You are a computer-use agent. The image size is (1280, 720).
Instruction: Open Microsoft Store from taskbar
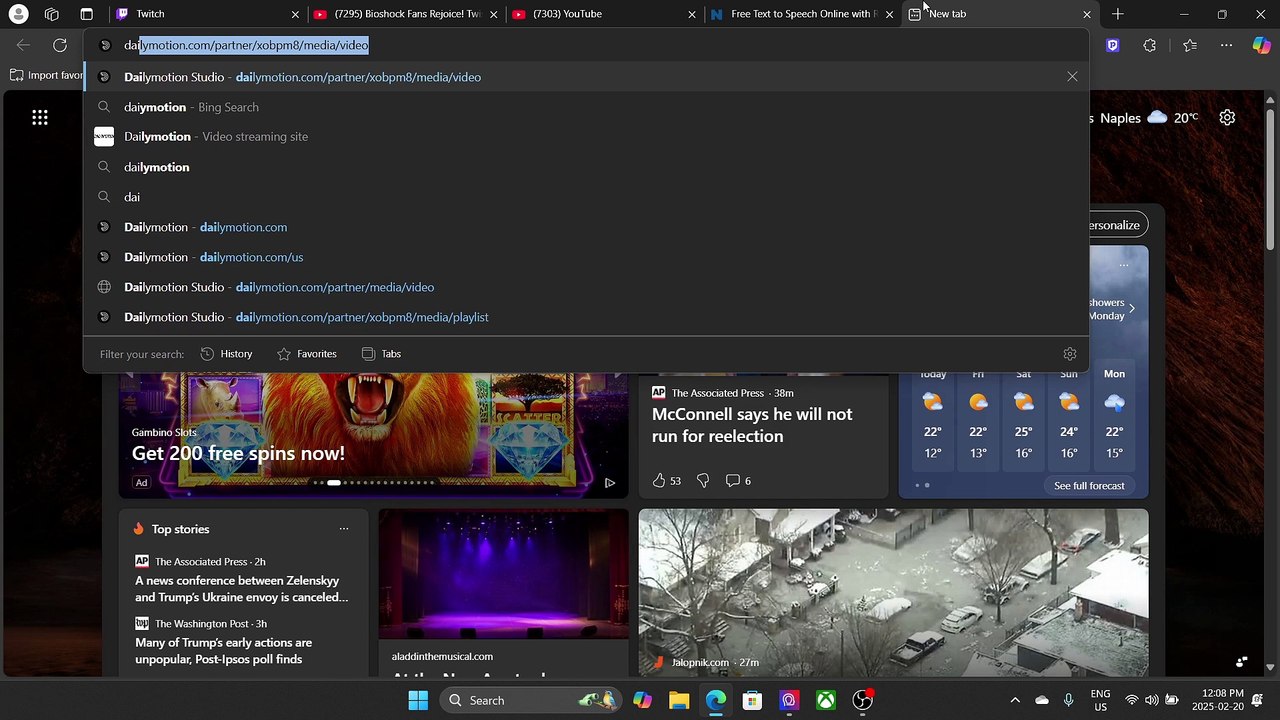click(x=752, y=700)
